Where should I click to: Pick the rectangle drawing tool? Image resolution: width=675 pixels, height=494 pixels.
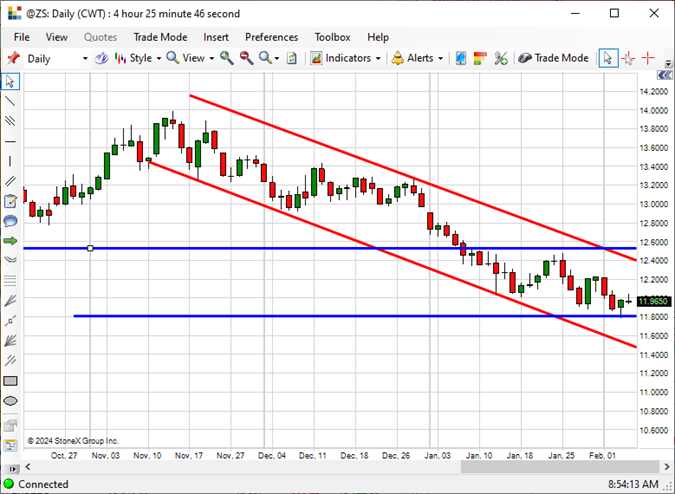pyautogui.click(x=10, y=381)
